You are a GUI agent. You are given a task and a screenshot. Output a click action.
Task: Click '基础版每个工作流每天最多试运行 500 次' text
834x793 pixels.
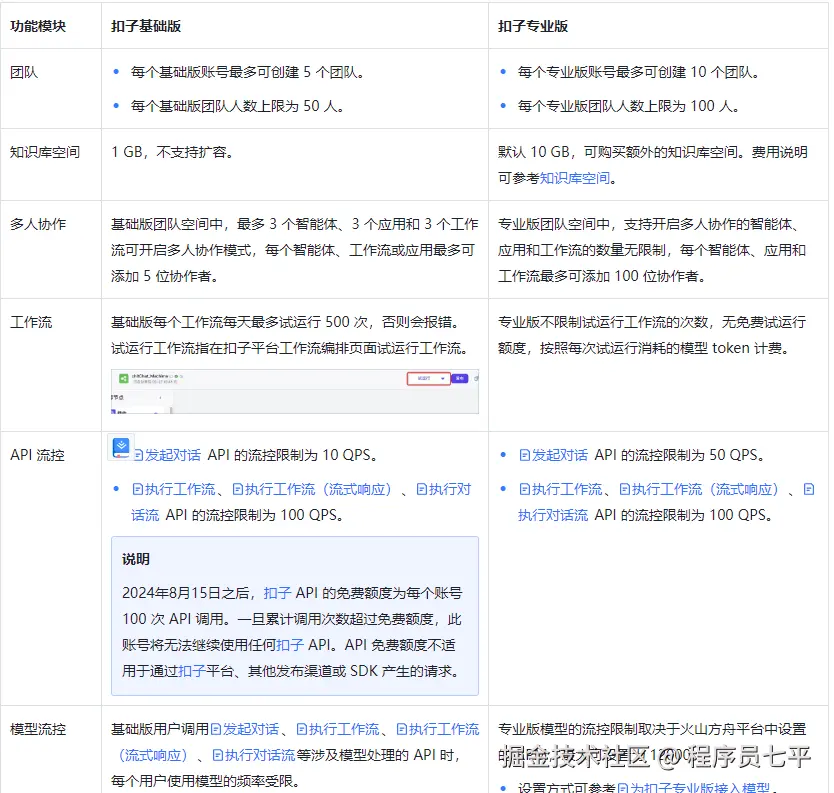[x=240, y=322]
